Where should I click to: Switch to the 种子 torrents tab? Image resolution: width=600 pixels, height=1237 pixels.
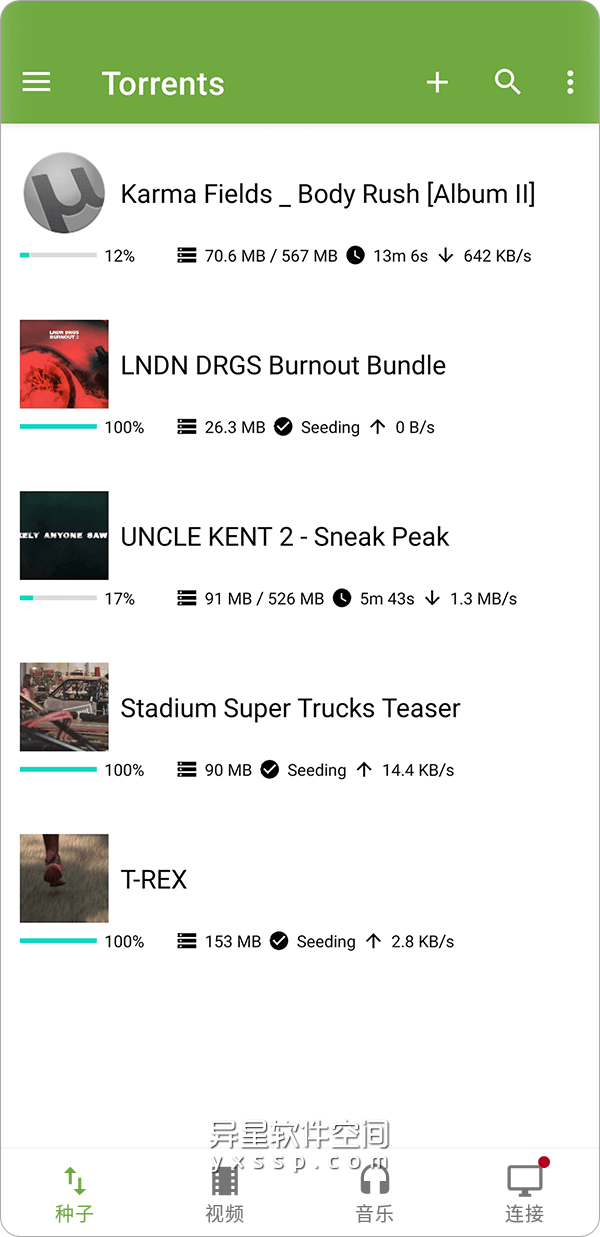(x=75, y=1194)
